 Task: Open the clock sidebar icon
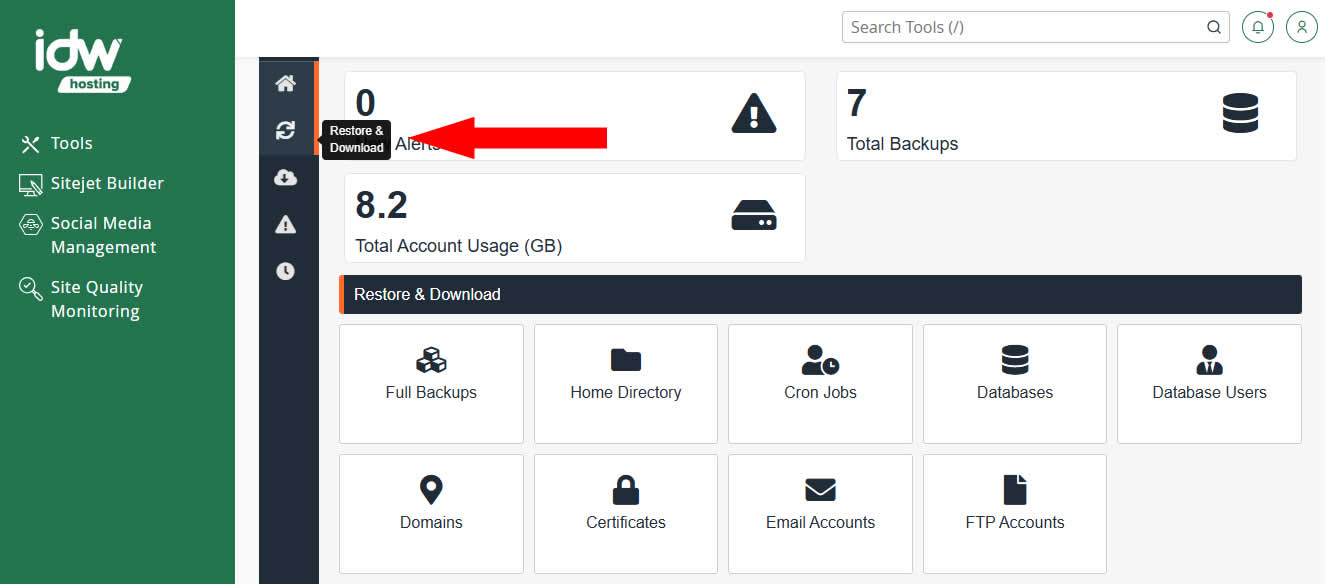286,271
